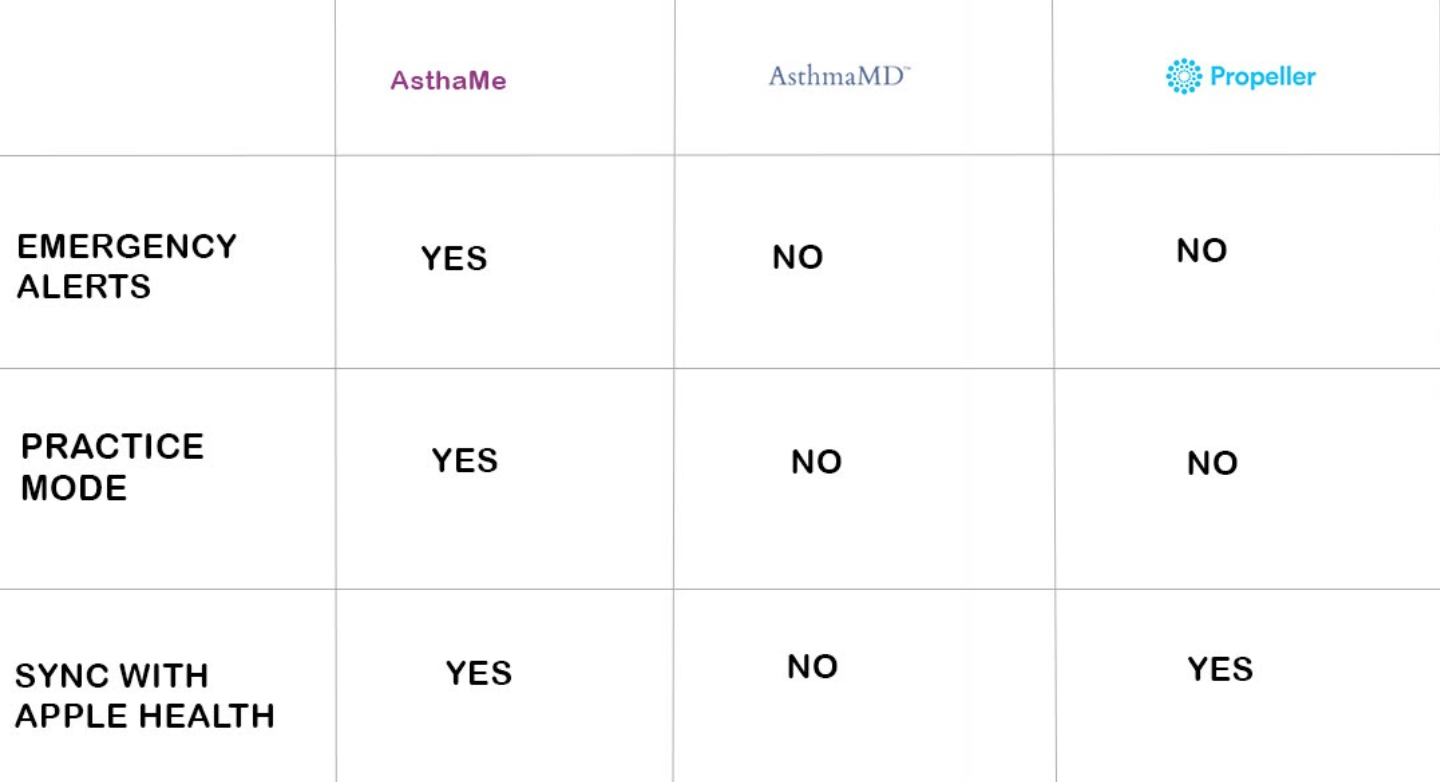Screen dimensions: 1440x782
Task: Click the AsthmaMD logo in header
Action: (x=839, y=76)
